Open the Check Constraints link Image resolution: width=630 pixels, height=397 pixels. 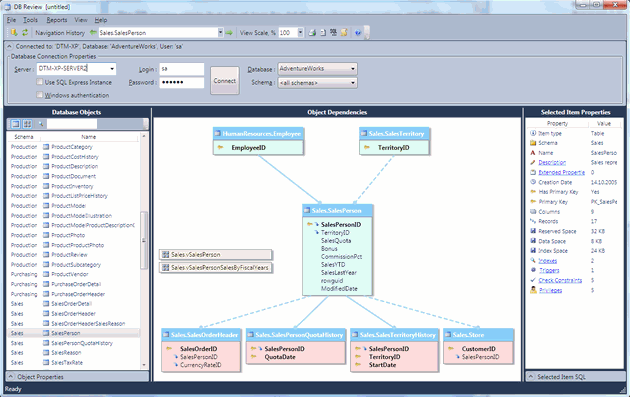(560, 280)
